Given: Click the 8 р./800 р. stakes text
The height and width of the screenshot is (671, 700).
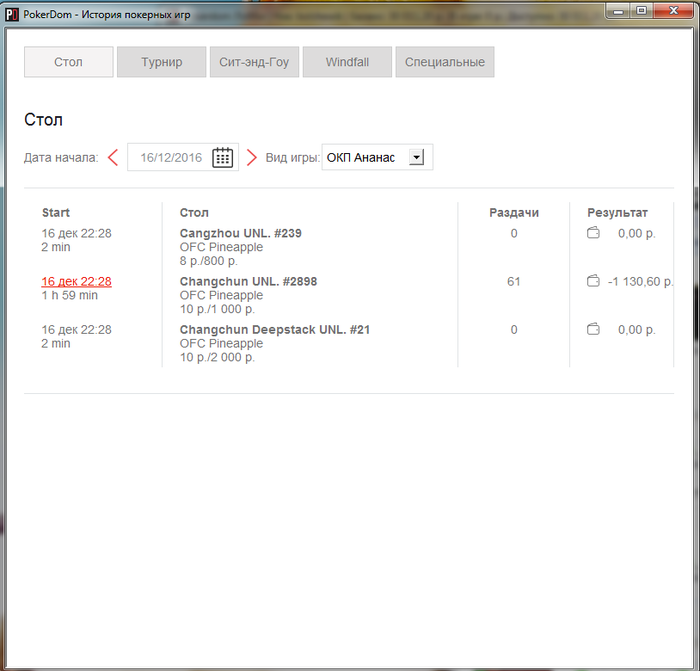Looking at the screenshot, I should pos(208,261).
